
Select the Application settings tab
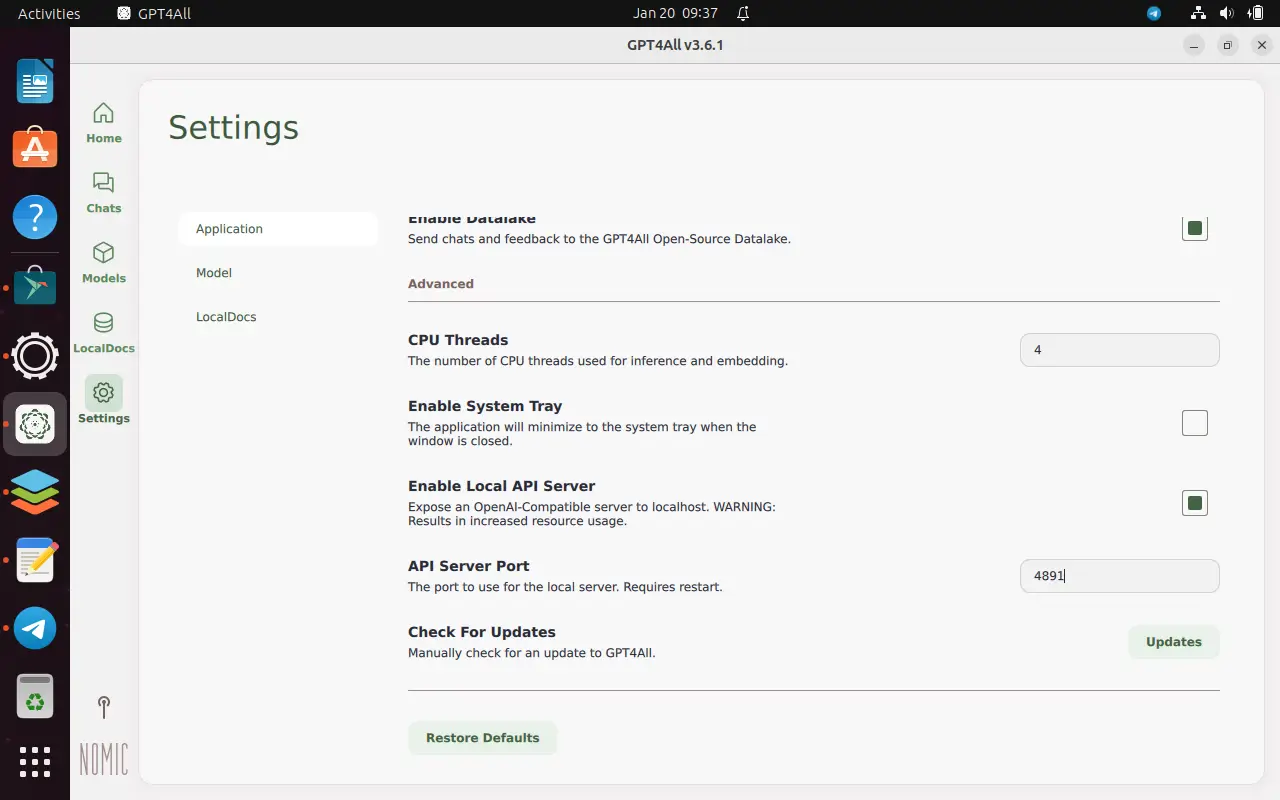click(278, 229)
